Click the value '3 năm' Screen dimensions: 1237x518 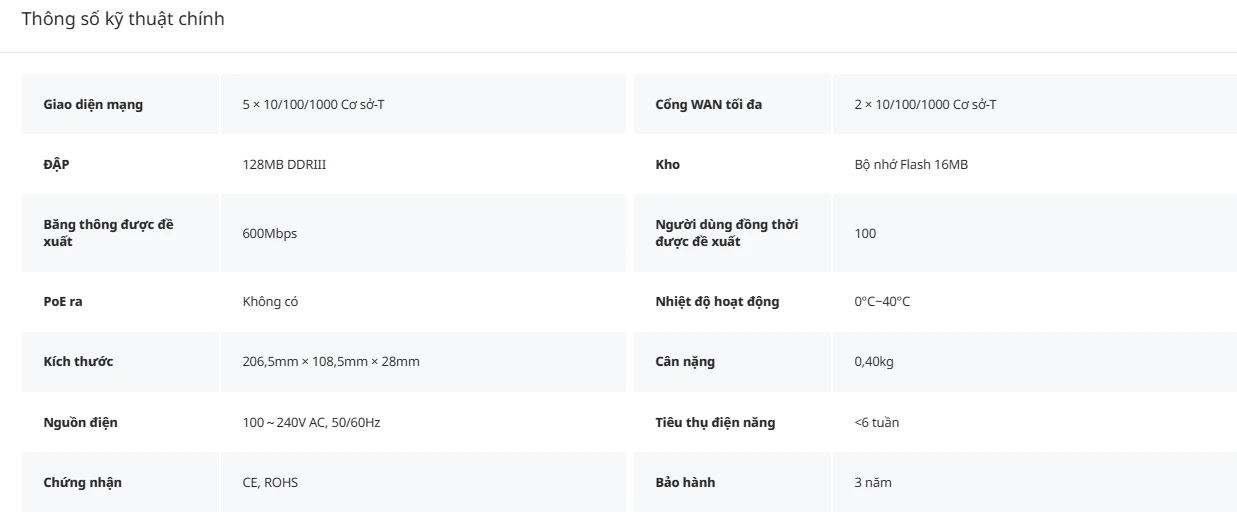coord(873,482)
